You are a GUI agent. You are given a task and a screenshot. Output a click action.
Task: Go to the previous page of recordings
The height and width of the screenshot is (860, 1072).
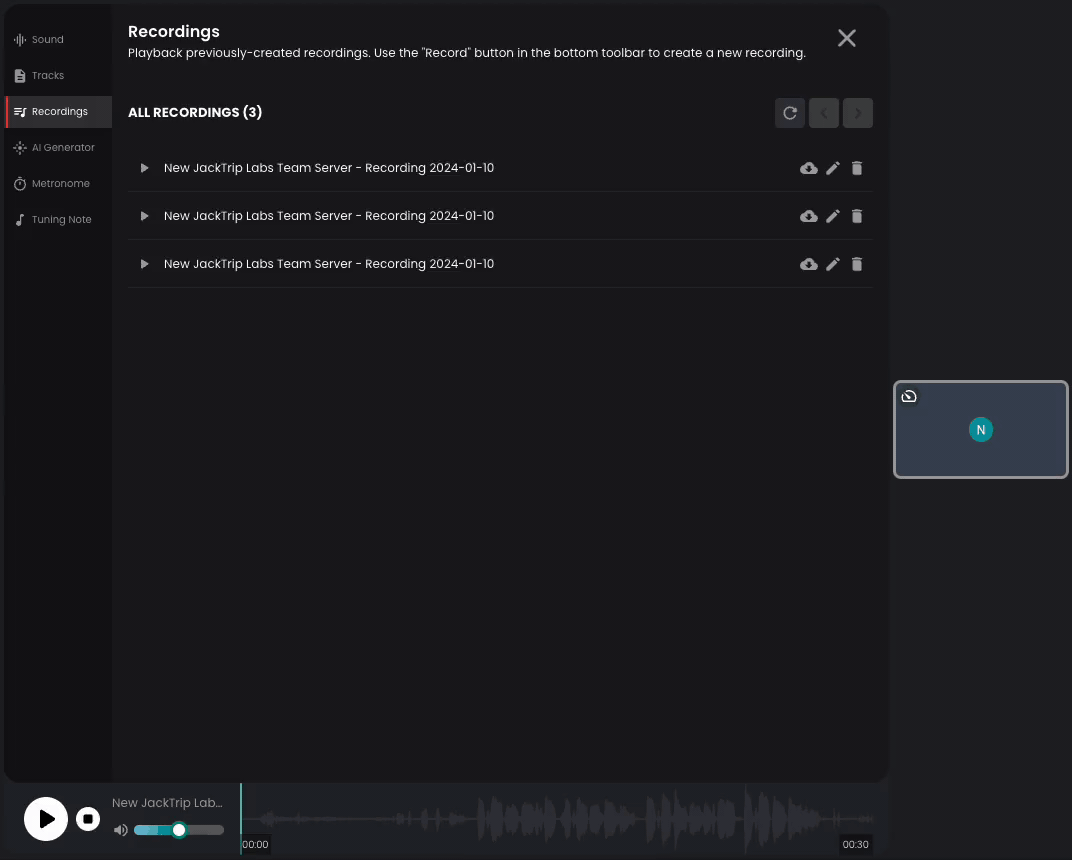pos(823,112)
